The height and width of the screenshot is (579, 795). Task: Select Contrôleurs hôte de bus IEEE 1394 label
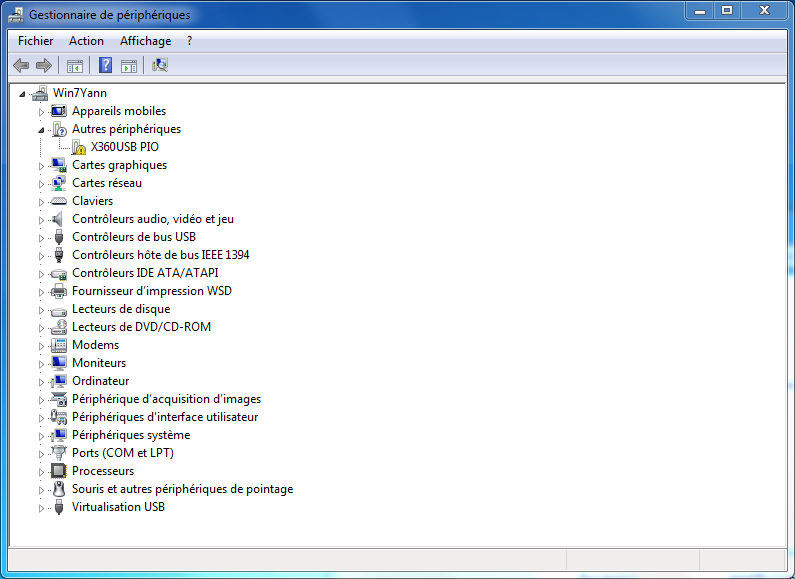[x=161, y=255]
